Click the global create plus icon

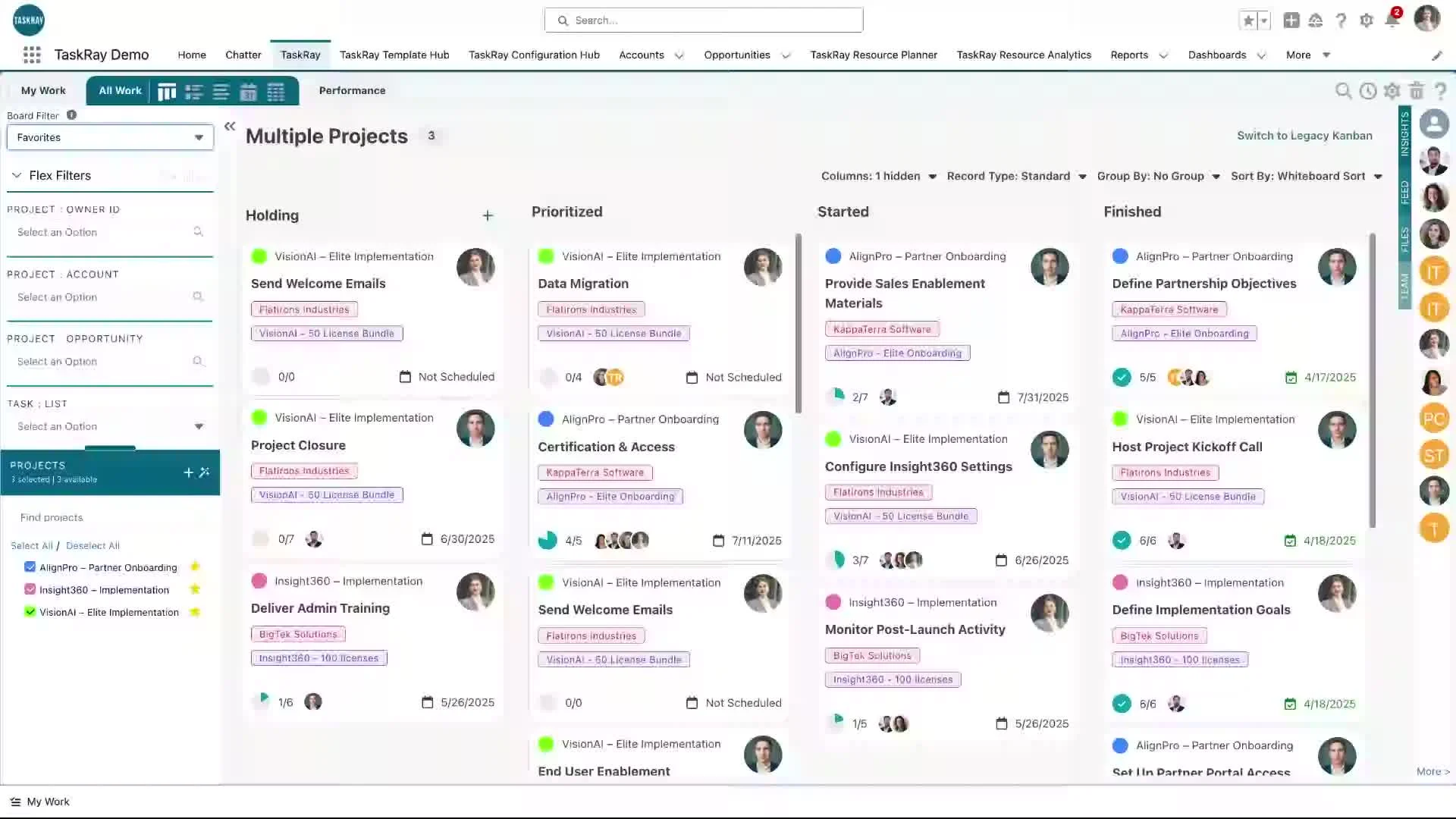coord(1291,20)
